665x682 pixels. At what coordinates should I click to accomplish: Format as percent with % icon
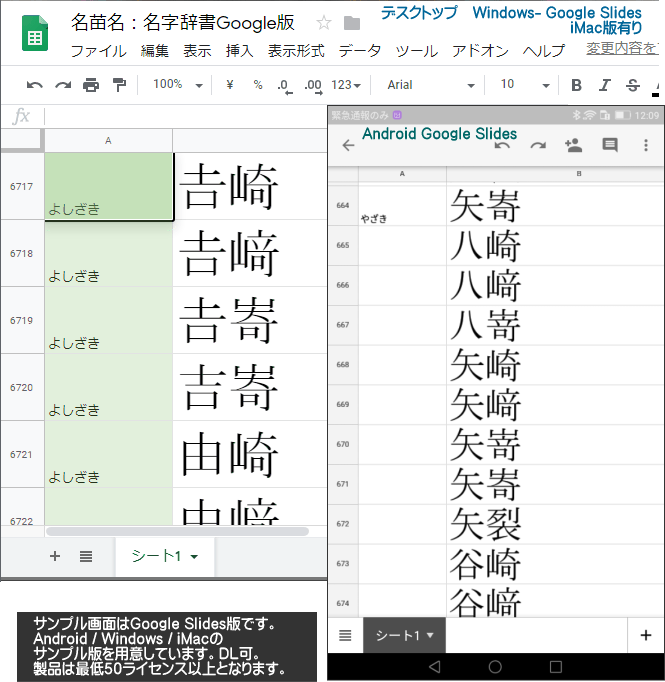(x=258, y=84)
